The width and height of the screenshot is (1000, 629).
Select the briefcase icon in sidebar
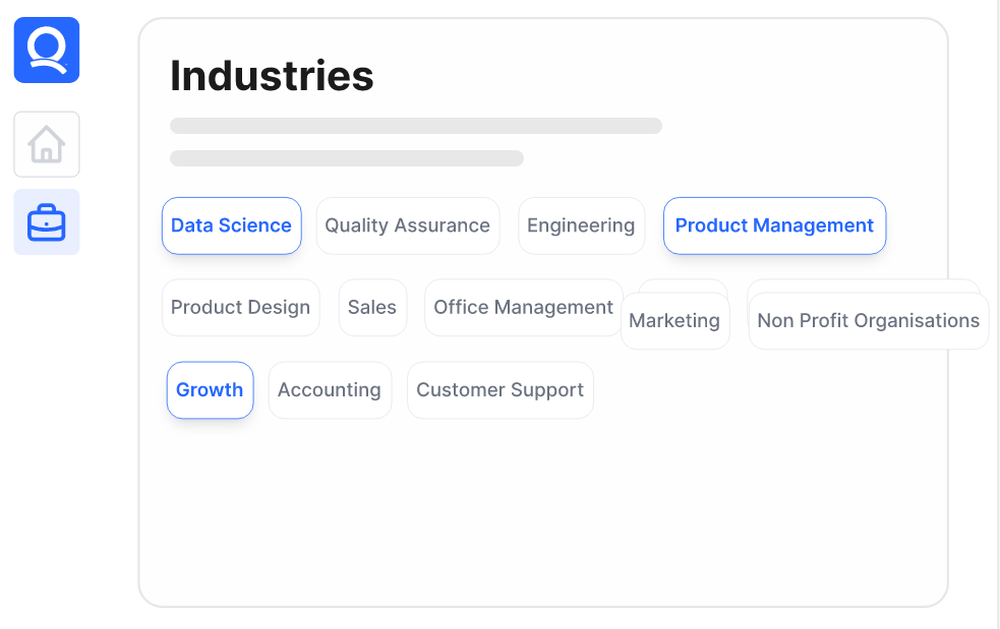click(46, 222)
